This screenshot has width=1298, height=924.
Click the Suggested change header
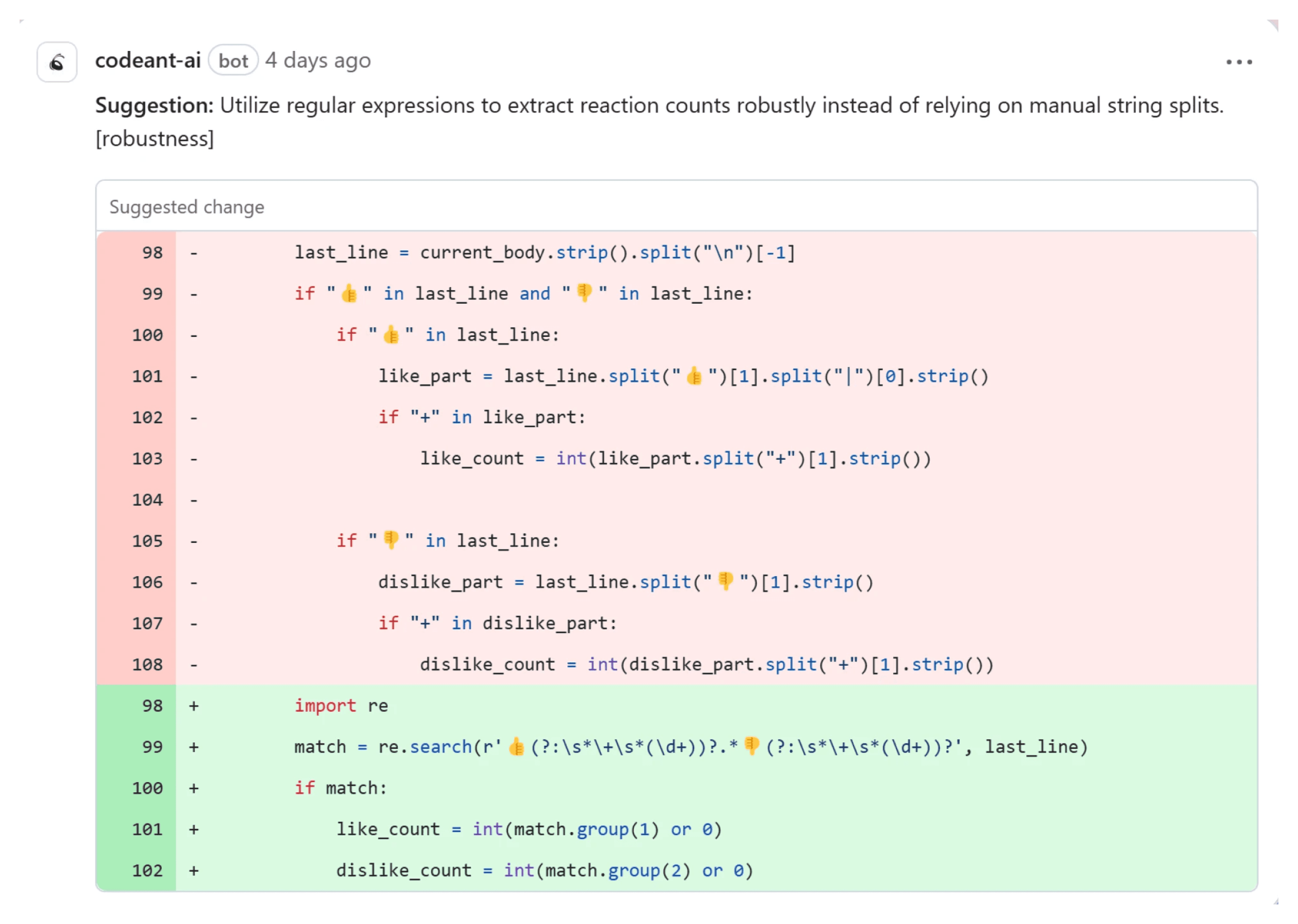point(187,207)
